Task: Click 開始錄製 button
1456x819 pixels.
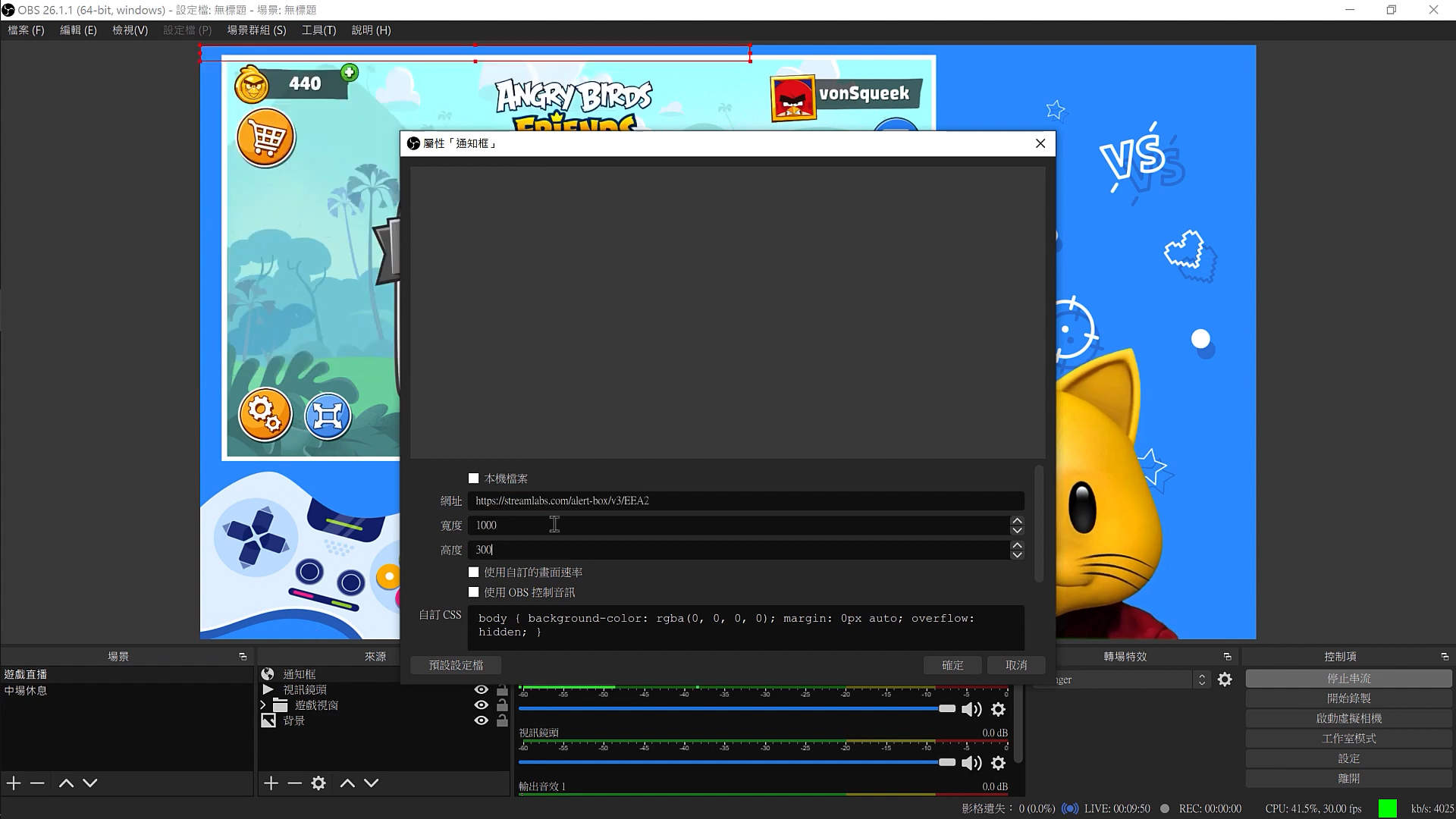Action: click(x=1348, y=698)
